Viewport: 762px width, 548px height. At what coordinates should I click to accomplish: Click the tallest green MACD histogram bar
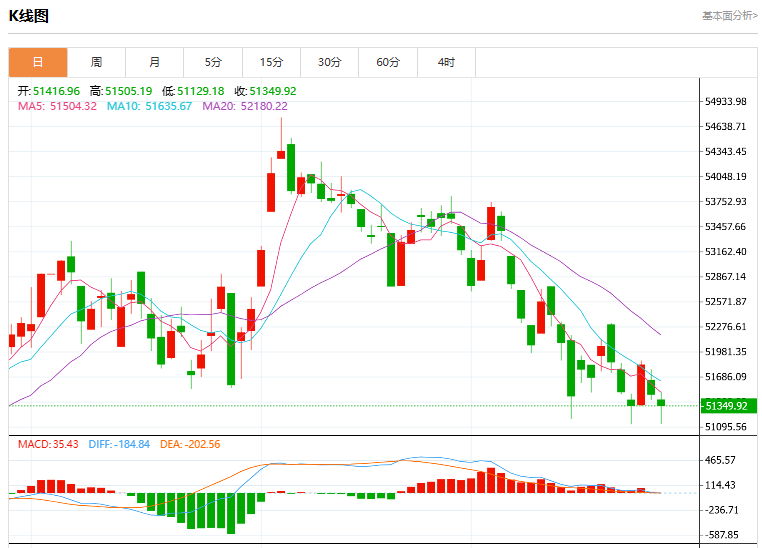click(231, 513)
